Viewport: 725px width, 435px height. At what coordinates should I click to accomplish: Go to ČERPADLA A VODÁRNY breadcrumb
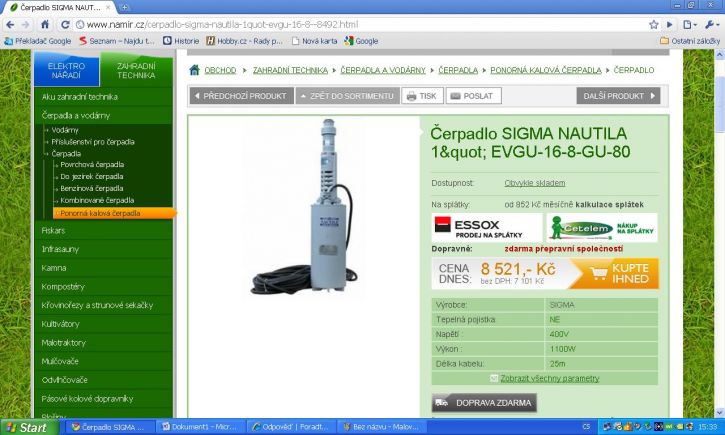click(x=383, y=70)
